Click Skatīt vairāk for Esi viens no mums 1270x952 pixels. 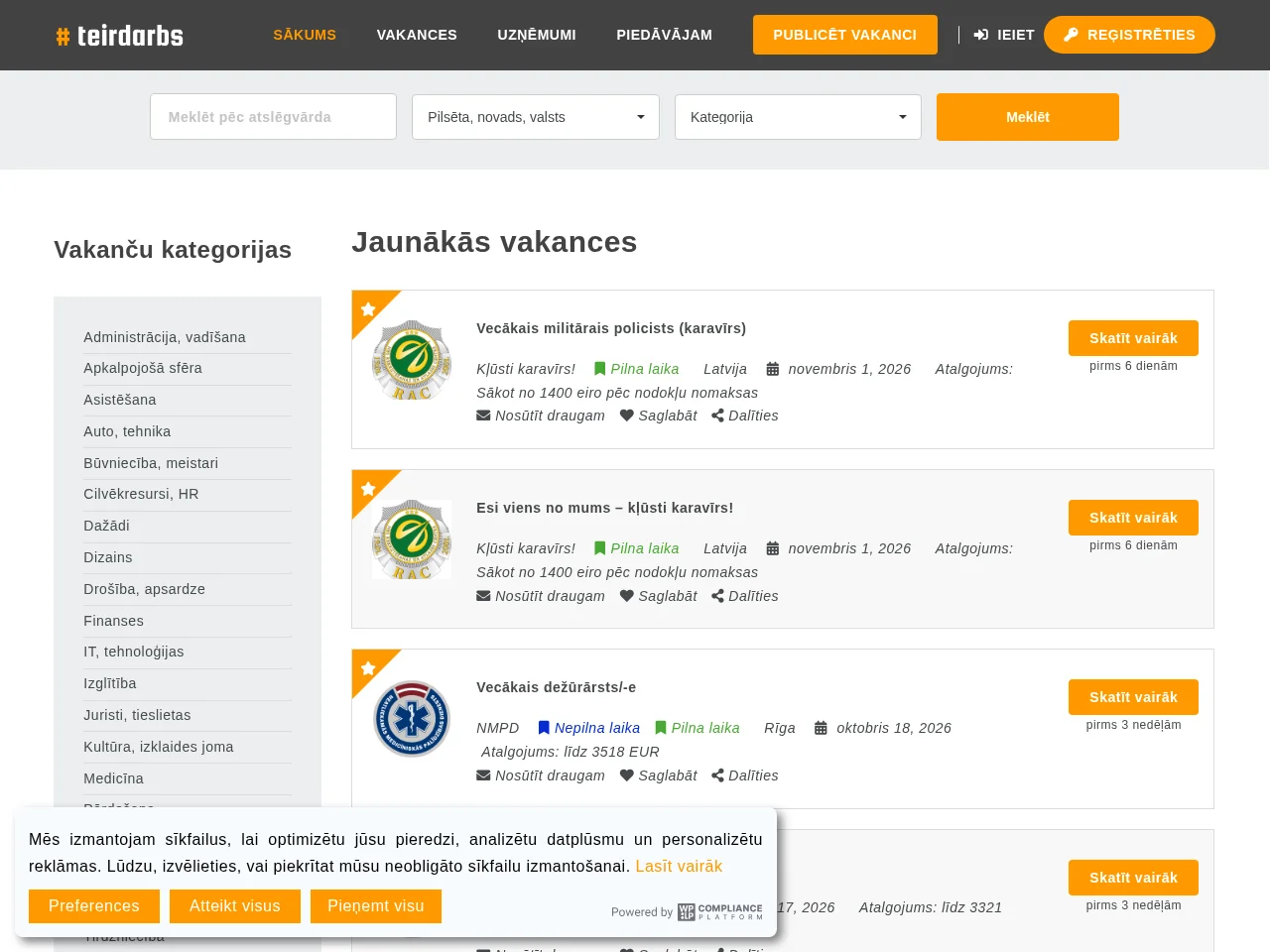click(1133, 518)
